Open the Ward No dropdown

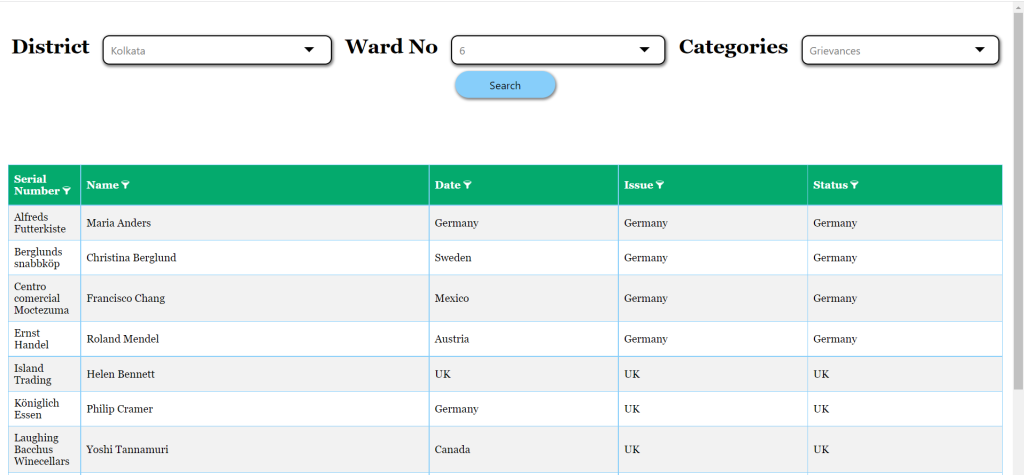tap(558, 50)
